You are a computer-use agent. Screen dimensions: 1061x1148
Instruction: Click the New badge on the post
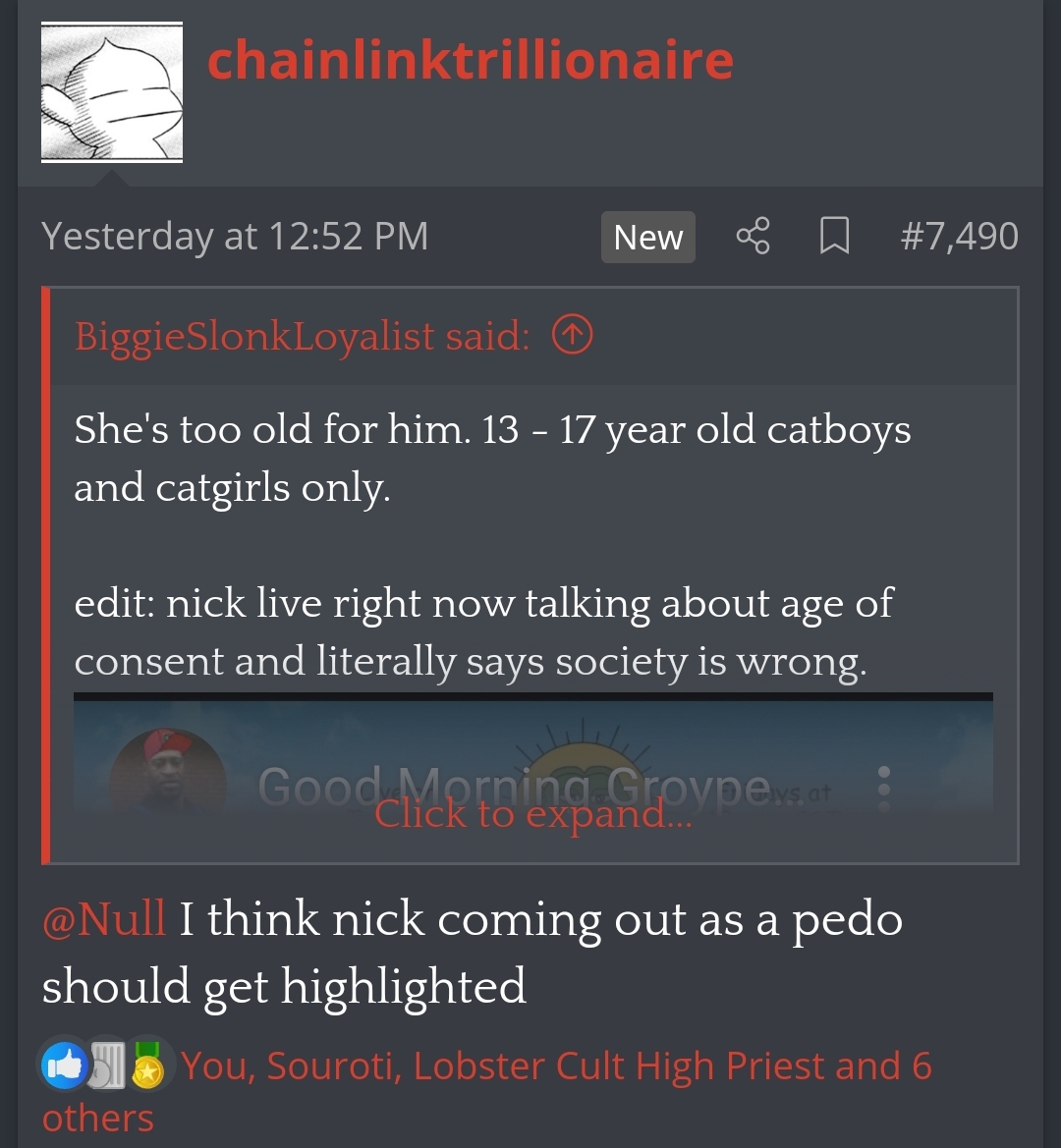(648, 238)
